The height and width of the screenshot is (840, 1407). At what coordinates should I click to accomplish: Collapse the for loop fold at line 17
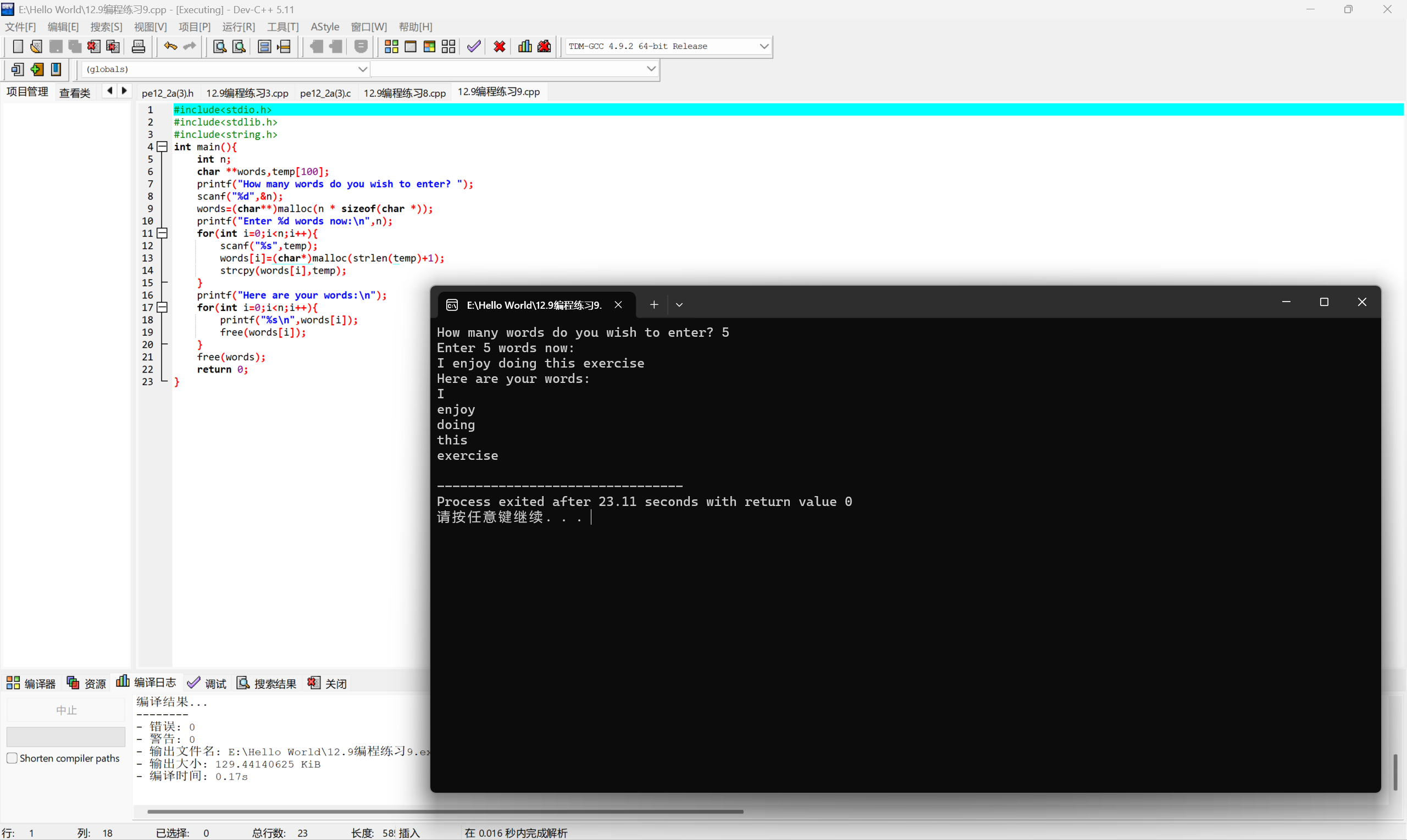pos(163,307)
